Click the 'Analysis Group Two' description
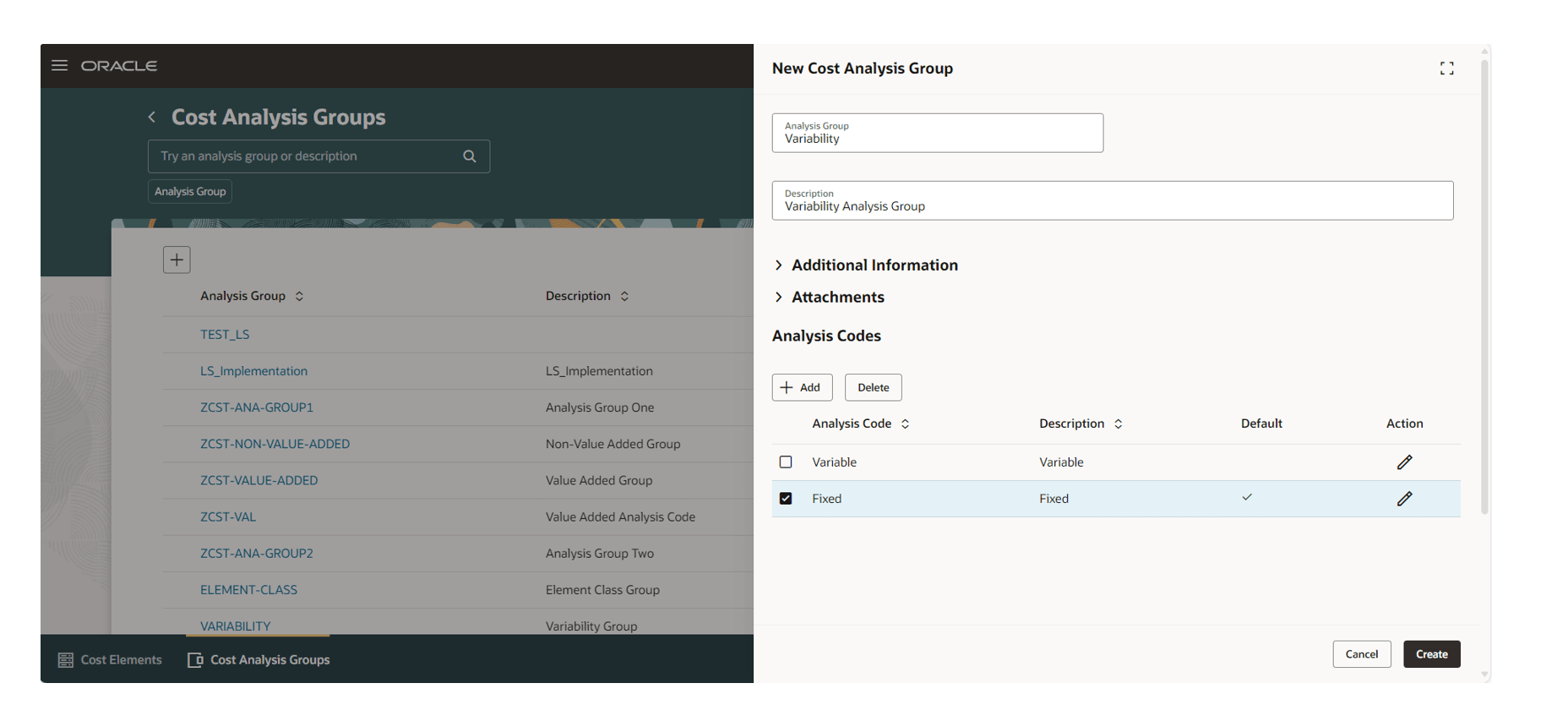The width and height of the screenshot is (1568, 716). coord(600,554)
